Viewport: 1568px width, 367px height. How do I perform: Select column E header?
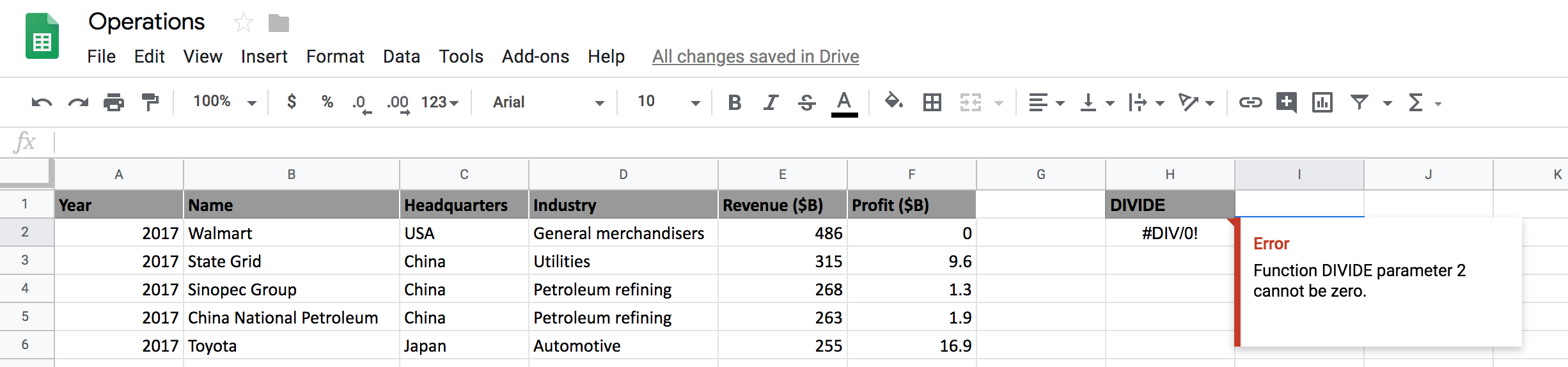click(x=782, y=174)
